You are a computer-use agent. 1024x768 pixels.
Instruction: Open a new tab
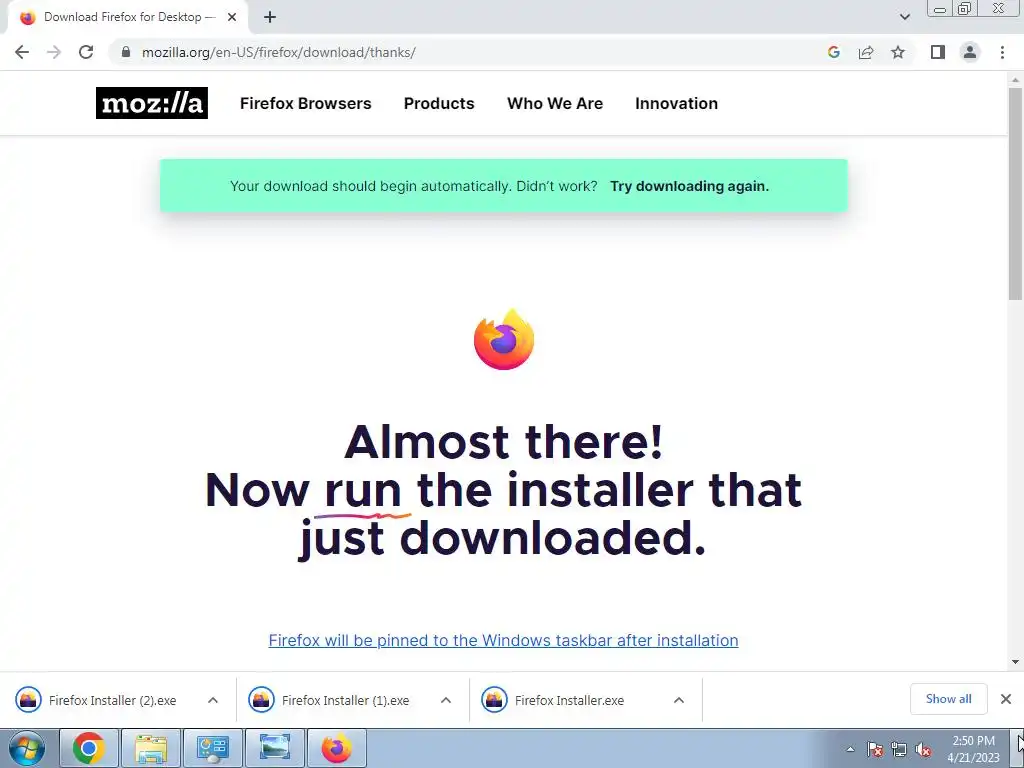coord(270,18)
